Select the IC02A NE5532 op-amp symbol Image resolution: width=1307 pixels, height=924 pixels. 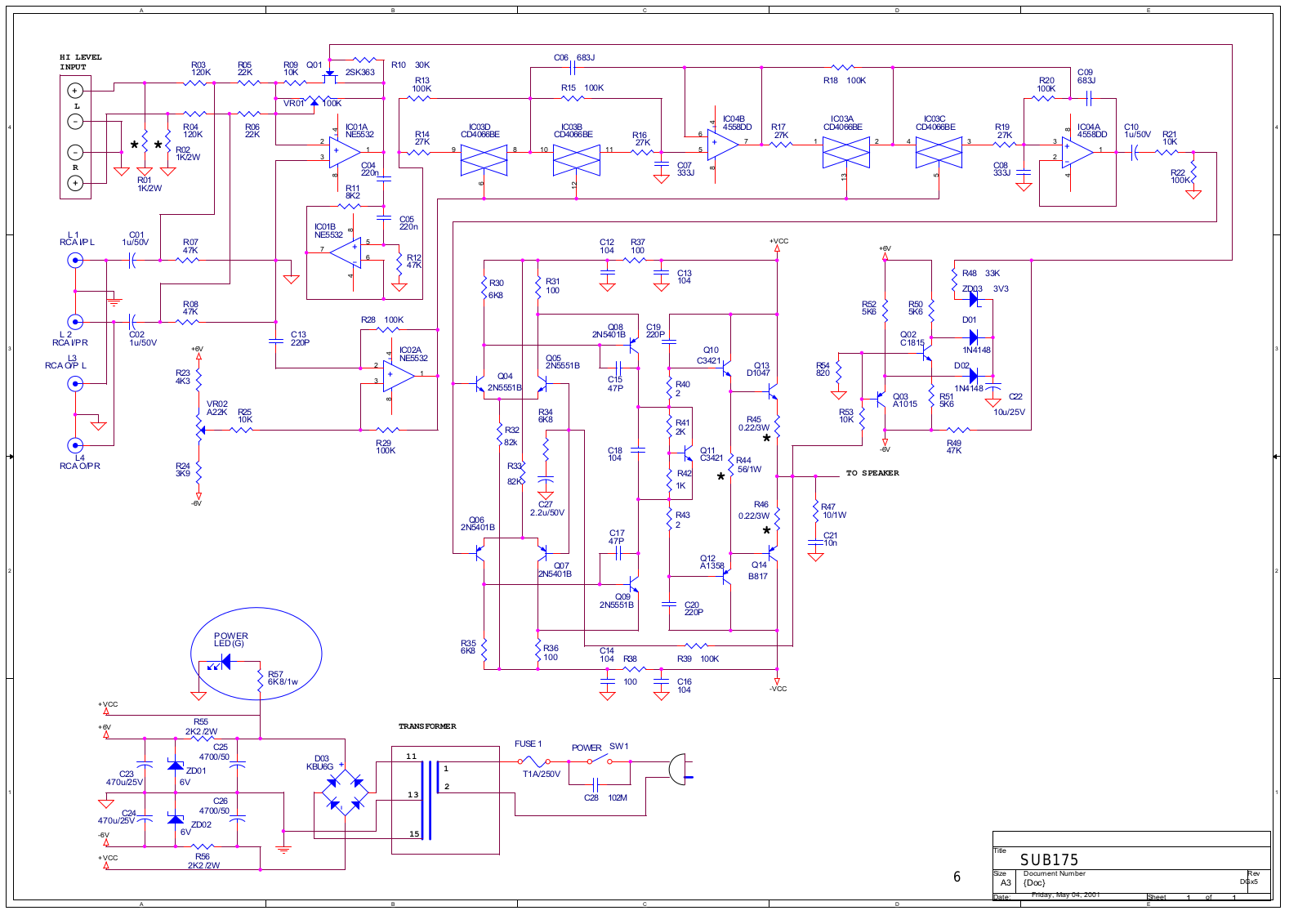pos(399,376)
